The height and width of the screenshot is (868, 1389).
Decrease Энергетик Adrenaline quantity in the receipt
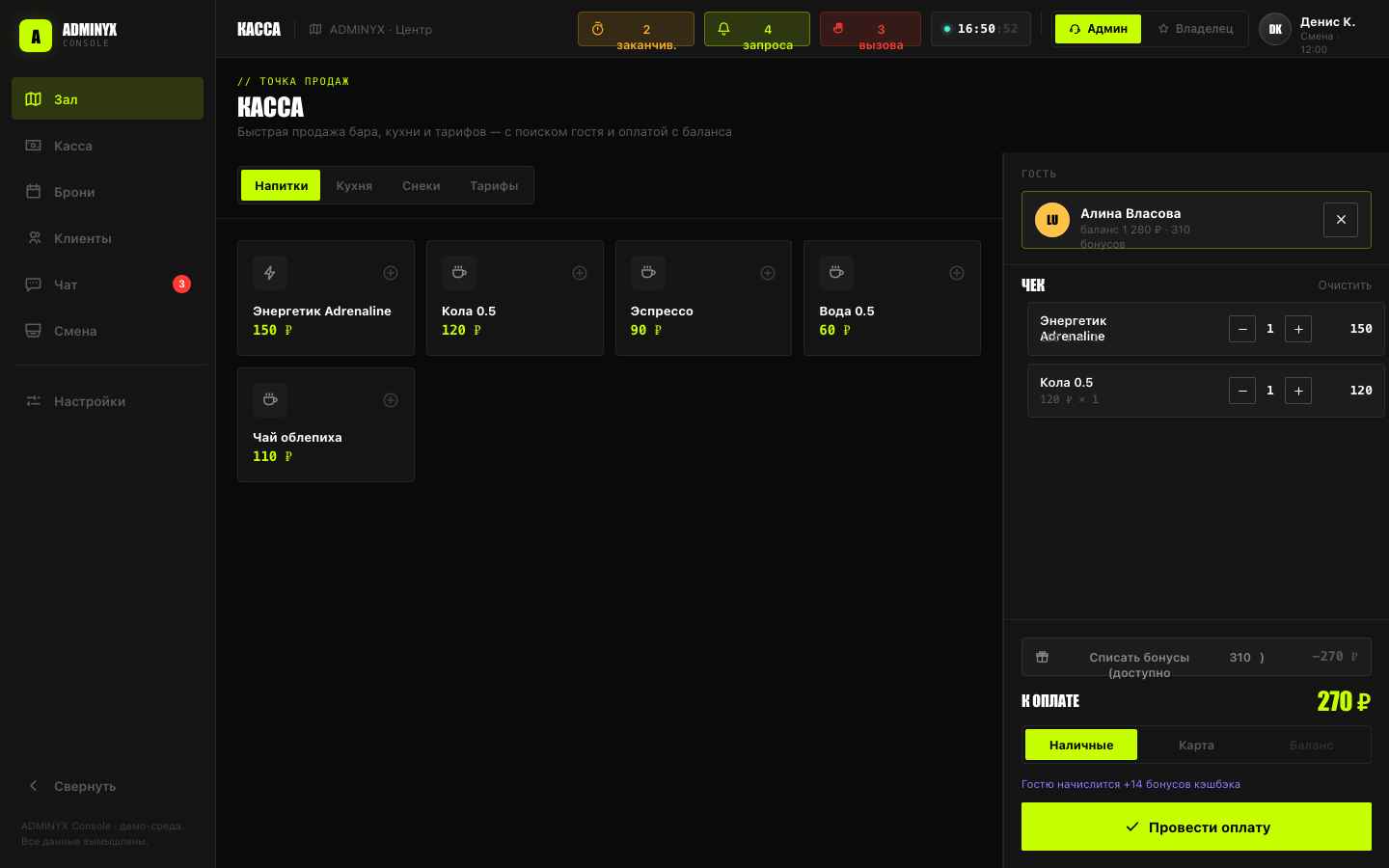(x=1242, y=329)
